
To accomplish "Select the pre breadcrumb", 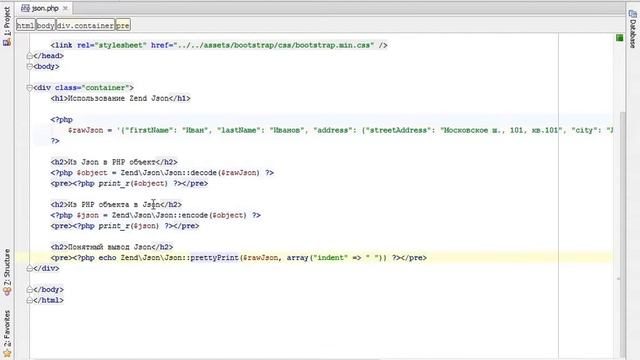I will click(x=122, y=25).
